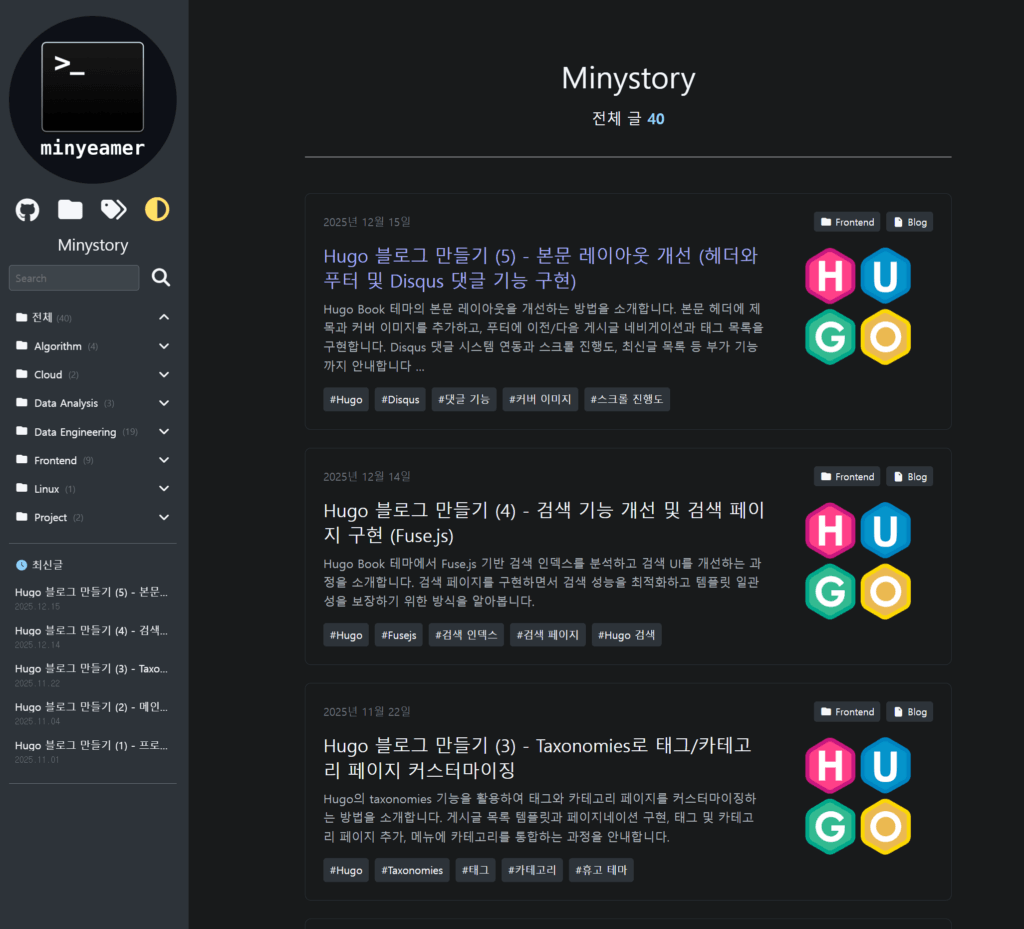The image size is (1024, 929).
Task: Click the blue U hexagon logo on second post
Action: coord(885,530)
